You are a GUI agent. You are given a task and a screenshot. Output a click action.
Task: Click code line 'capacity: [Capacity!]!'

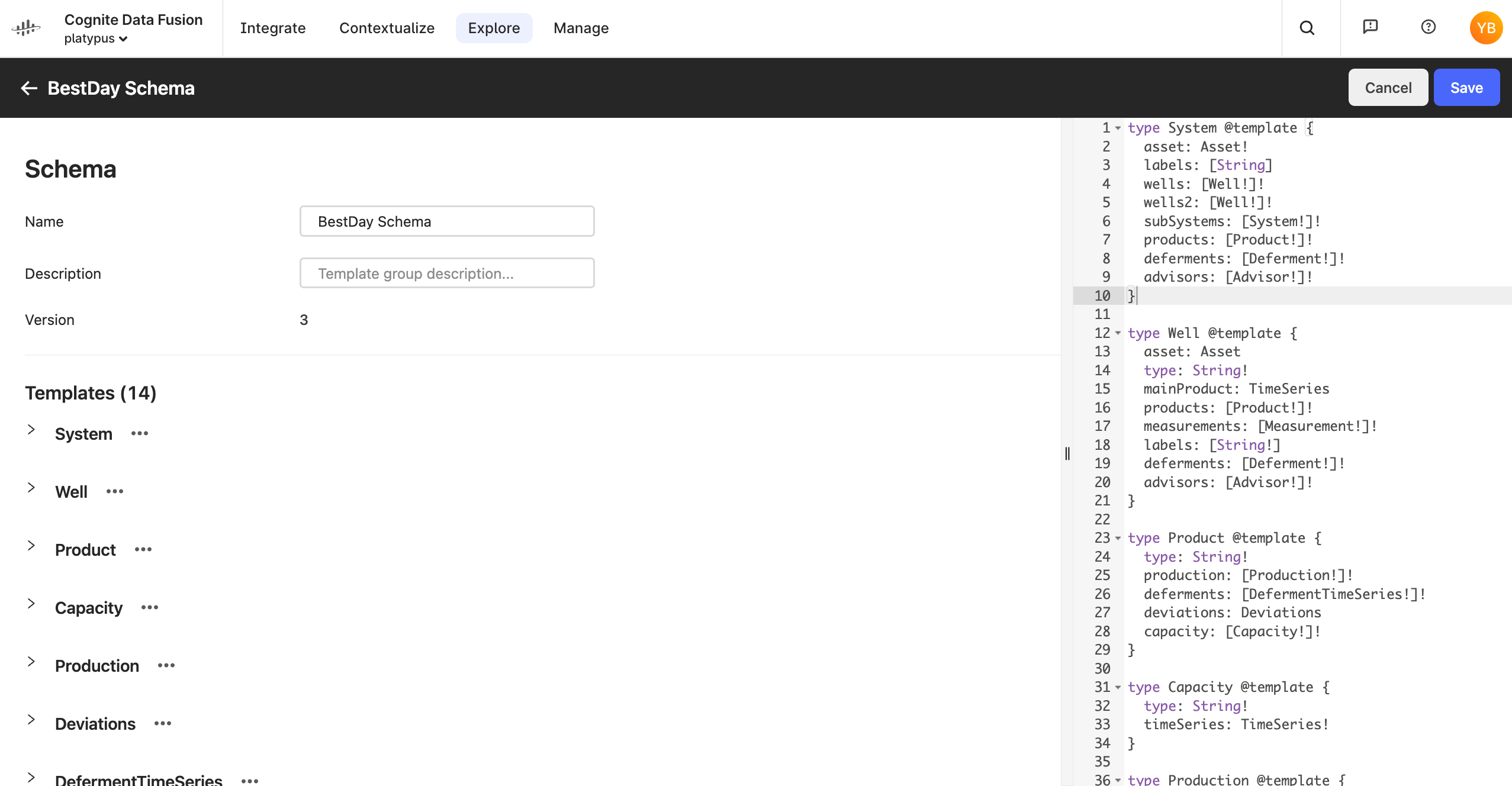(x=1232, y=632)
